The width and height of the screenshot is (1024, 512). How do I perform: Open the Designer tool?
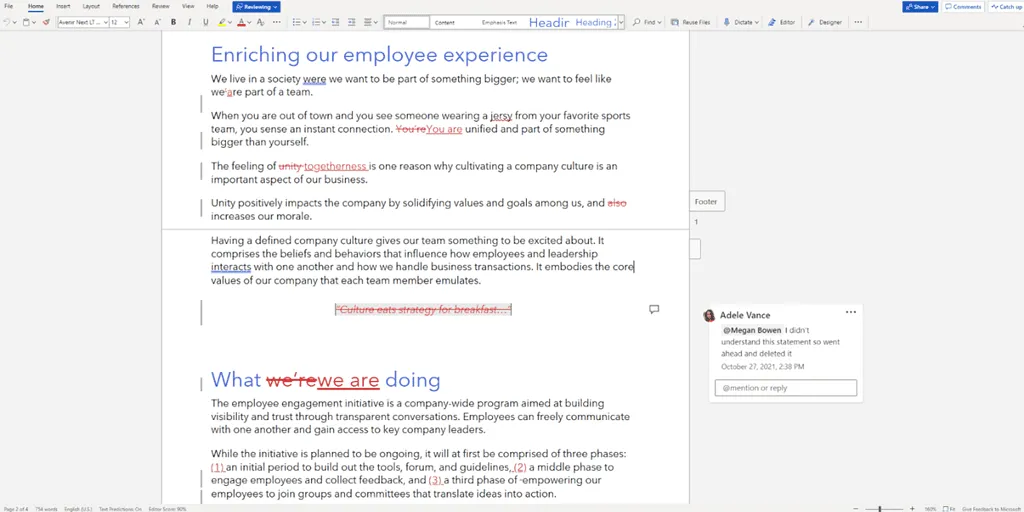825,22
